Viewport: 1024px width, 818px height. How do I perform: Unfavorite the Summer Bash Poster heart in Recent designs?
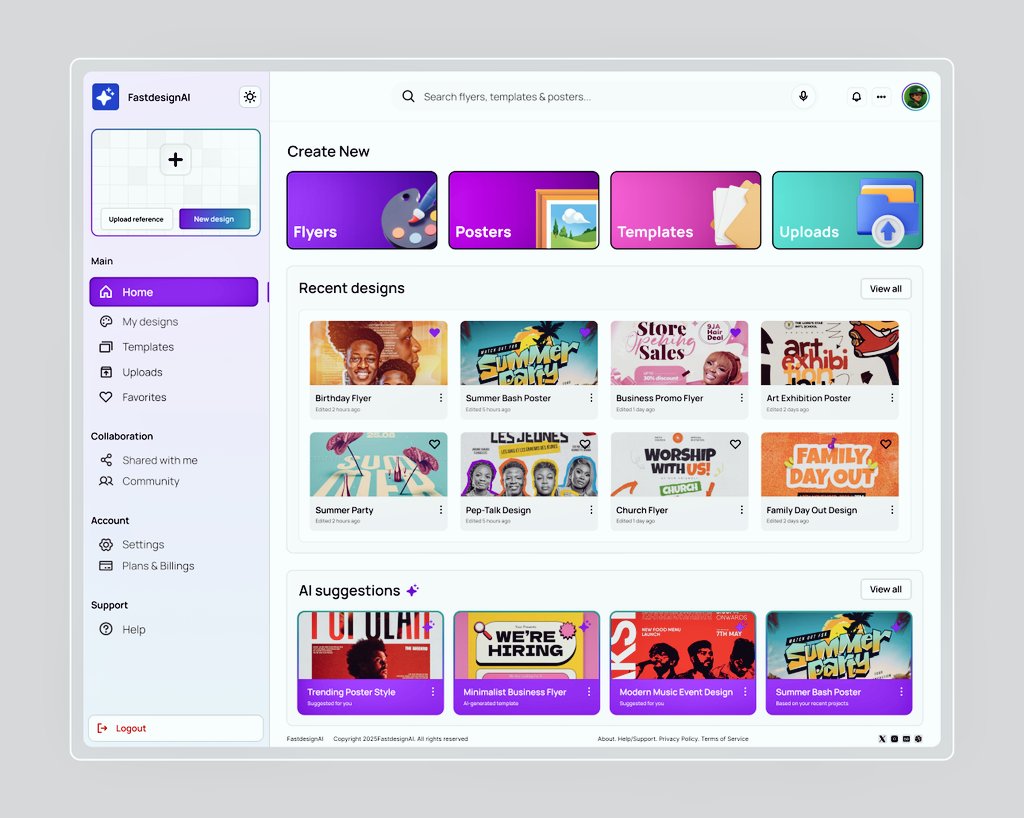[585, 332]
